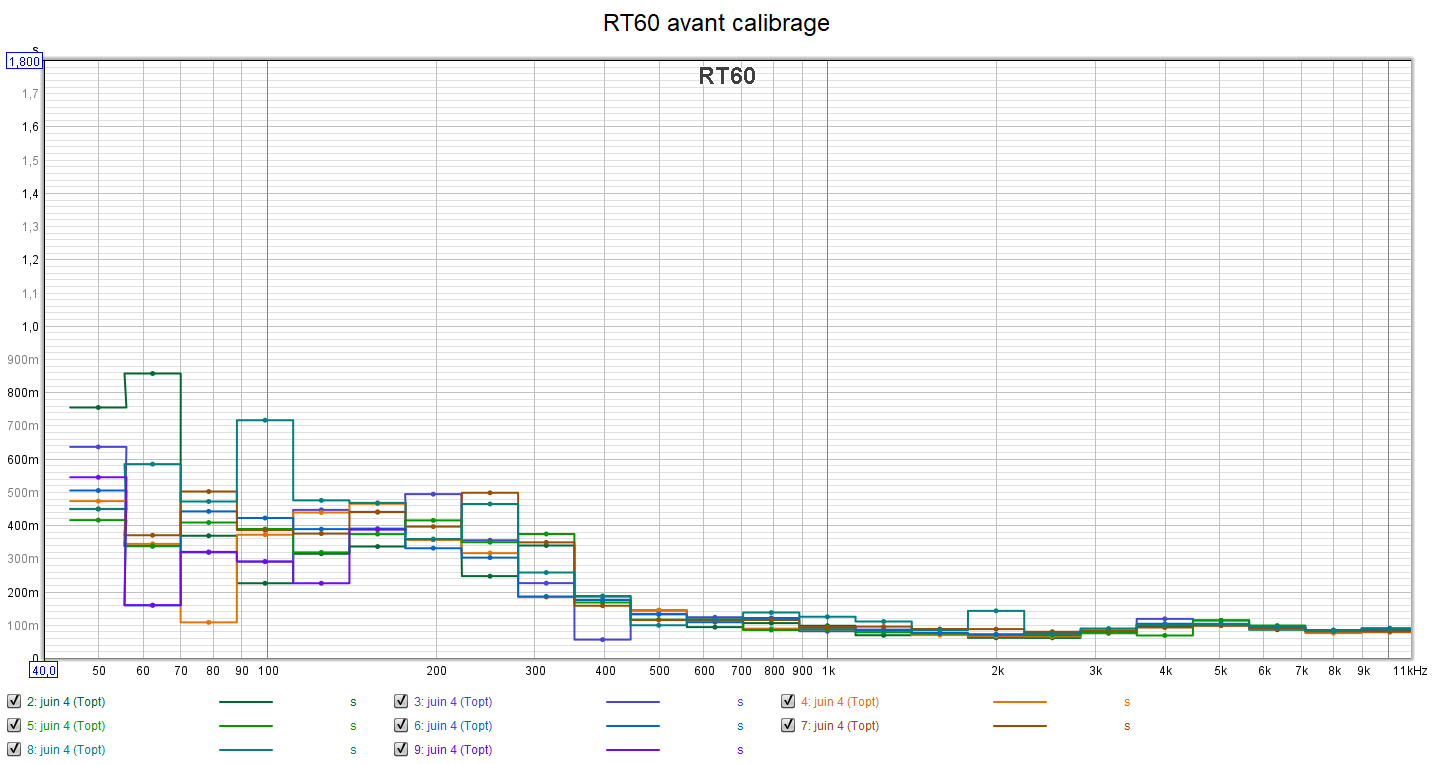Toggle the trace 9 checkbox
The height and width of the screenshot is (764, 1433).
click(401, 750)
